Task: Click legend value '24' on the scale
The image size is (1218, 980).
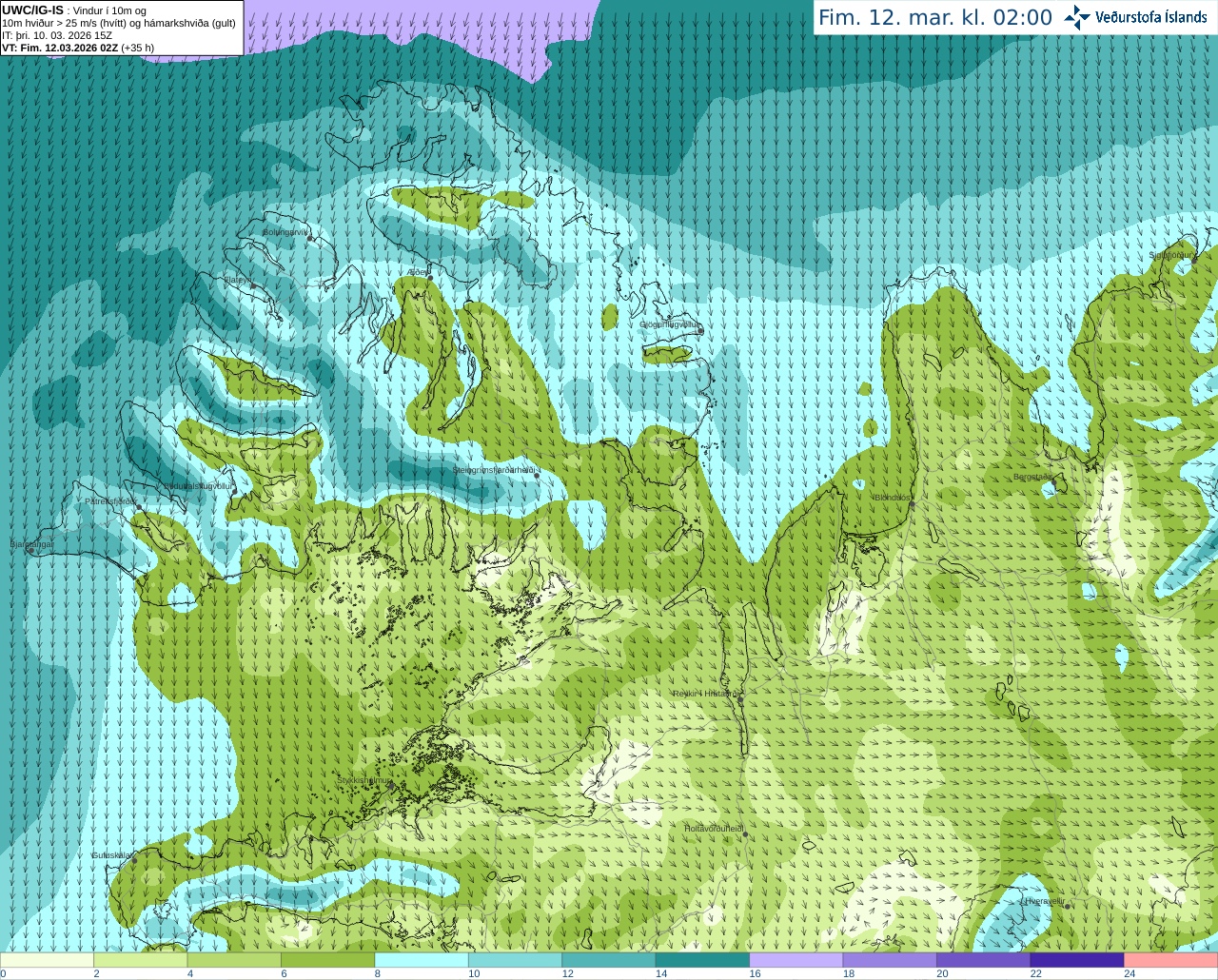Action: pyautogui.click(x=1130, y=973)
